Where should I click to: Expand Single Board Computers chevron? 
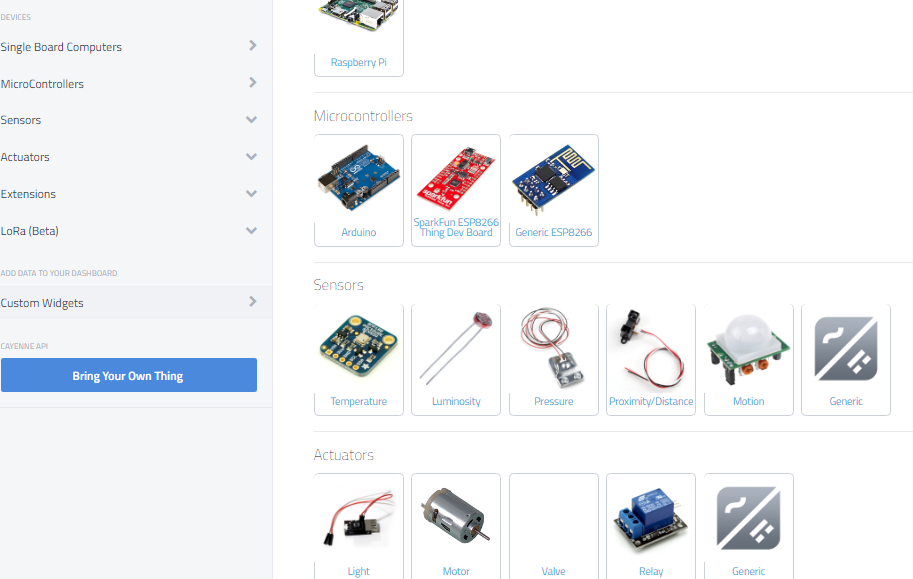pos(253,45)
